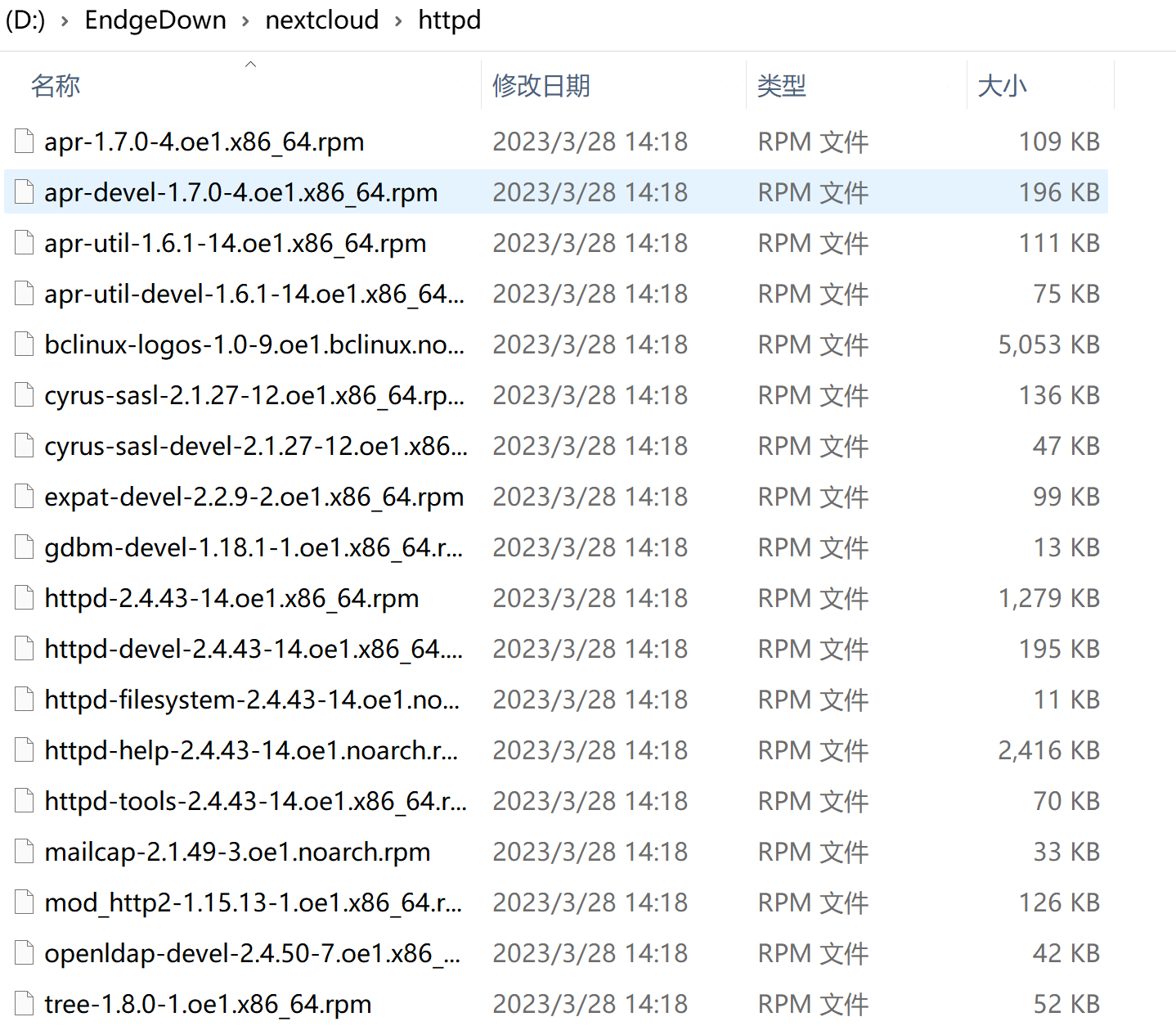Click file icon of bclinux-logos rpm
1176x1026 pixels.
25,344
